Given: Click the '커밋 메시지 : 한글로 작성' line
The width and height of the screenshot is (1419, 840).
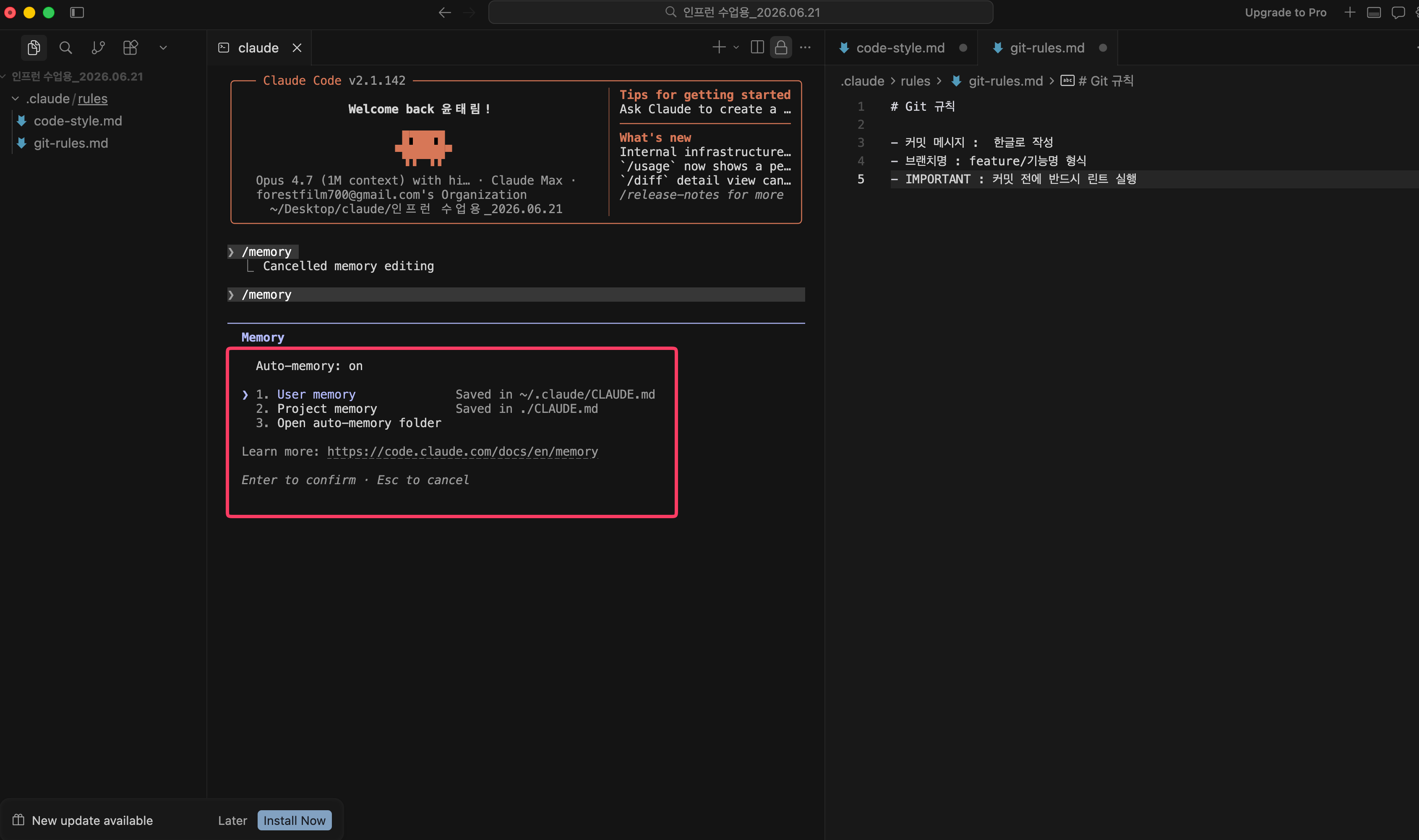Looking at the screenshot, I should click(971, 142).
